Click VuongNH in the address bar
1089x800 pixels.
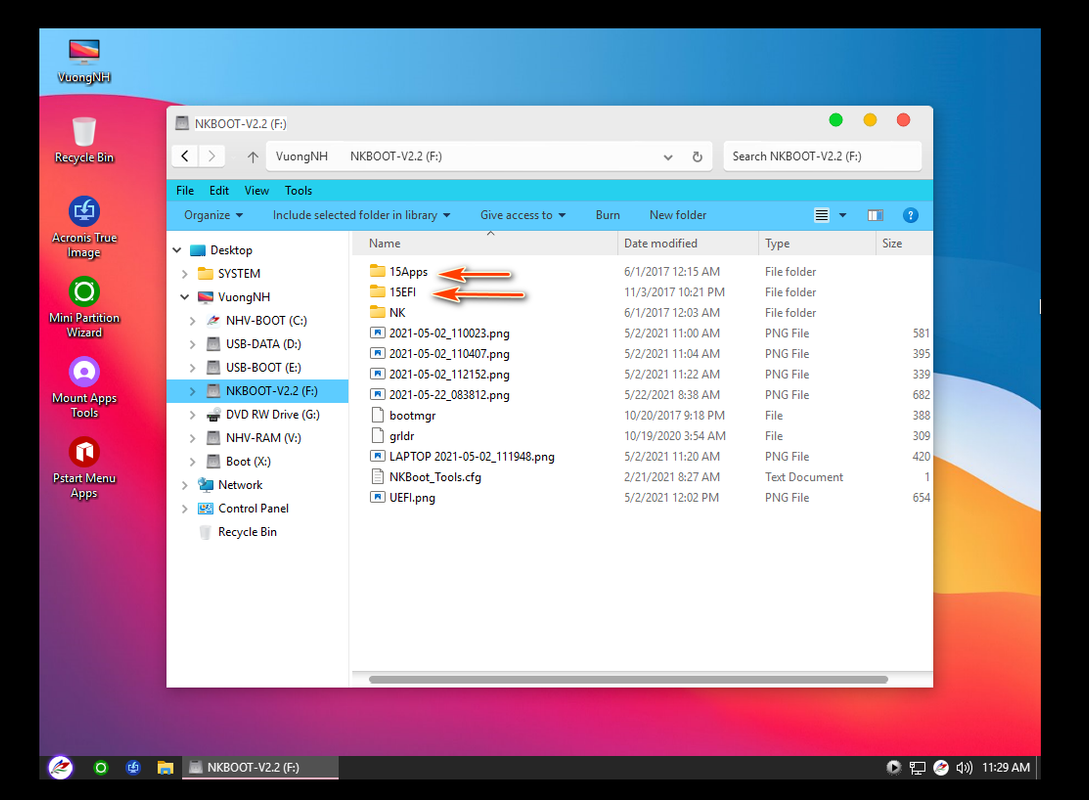click(301, 156)
